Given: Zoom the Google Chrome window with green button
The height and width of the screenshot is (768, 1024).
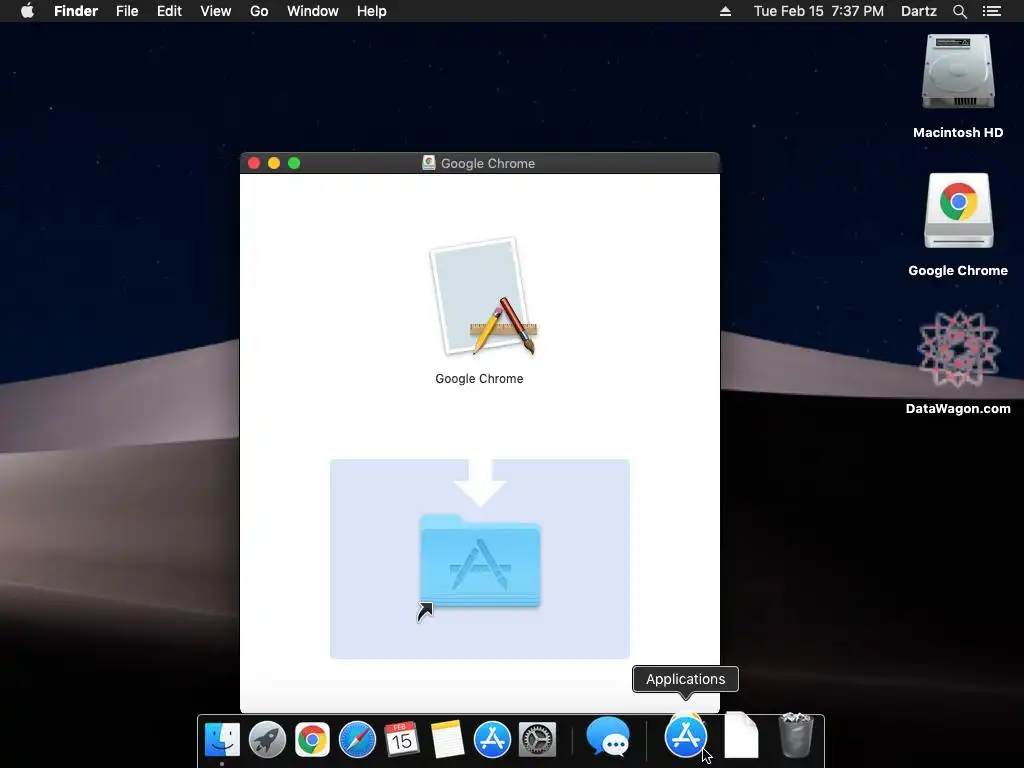Looking at the screenshot, I should (x=294, y=163).
